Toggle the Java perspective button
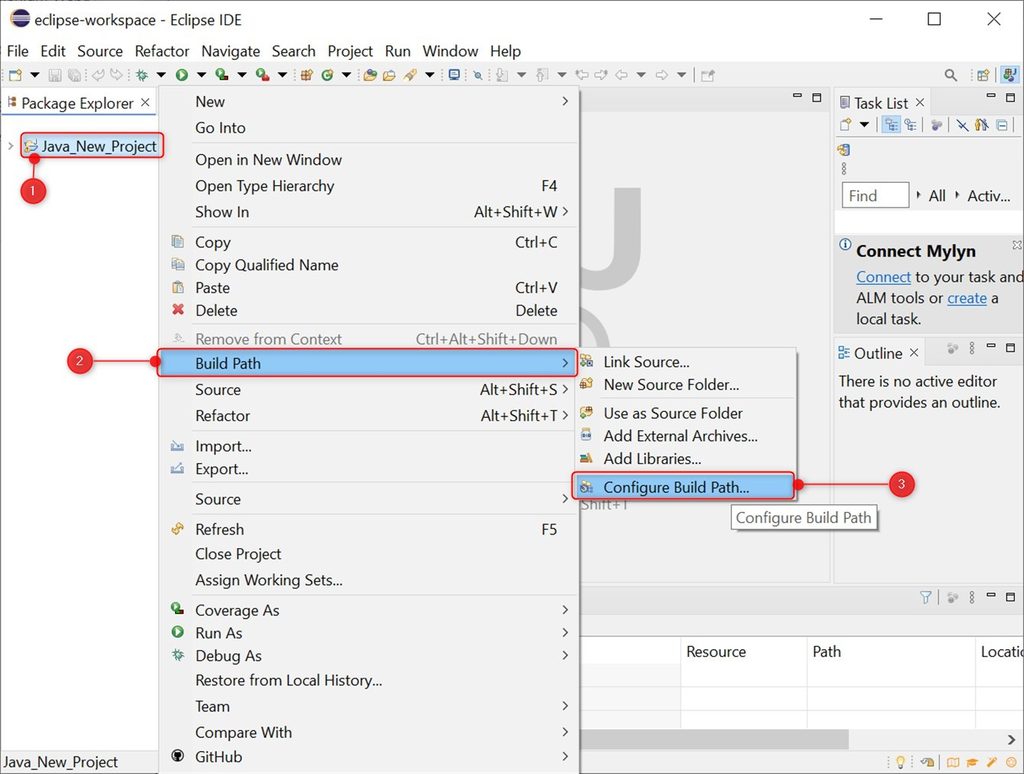The width and height of the screenshot is (1024, 774). coord(1010,74)
